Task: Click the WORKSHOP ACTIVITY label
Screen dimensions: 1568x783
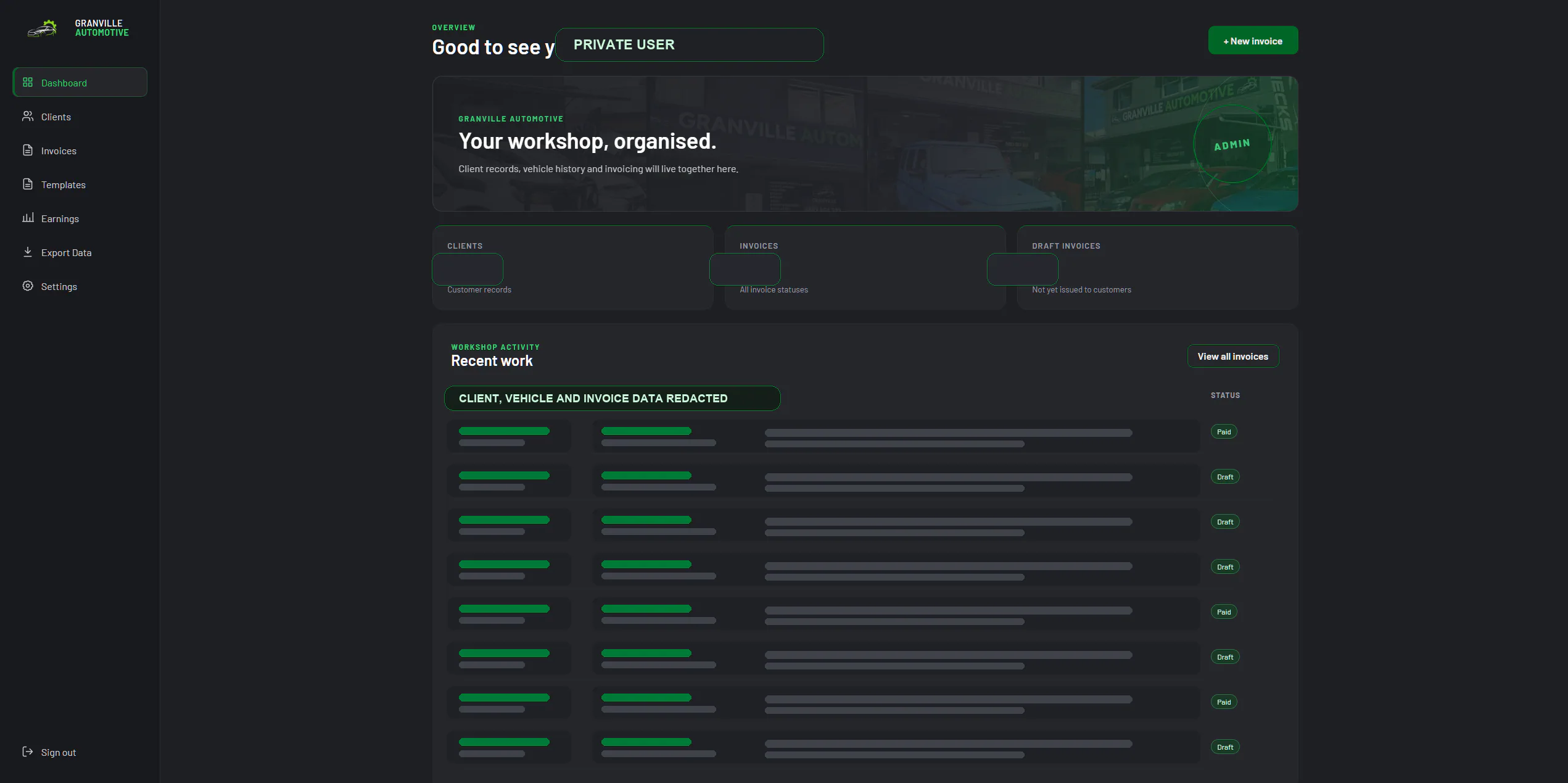Action: (495, 347)
